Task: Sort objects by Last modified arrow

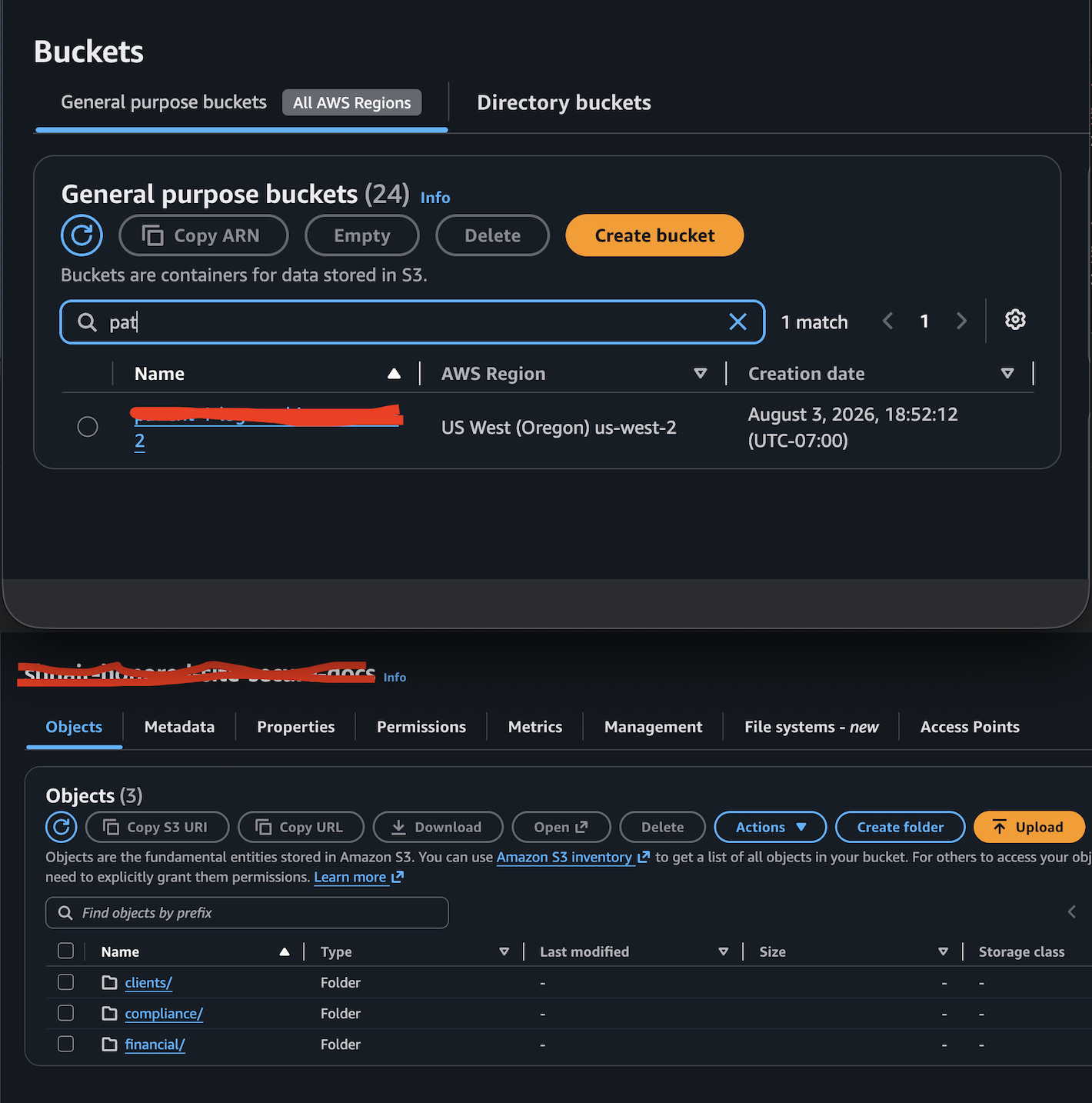Action: tap(724, 951)
